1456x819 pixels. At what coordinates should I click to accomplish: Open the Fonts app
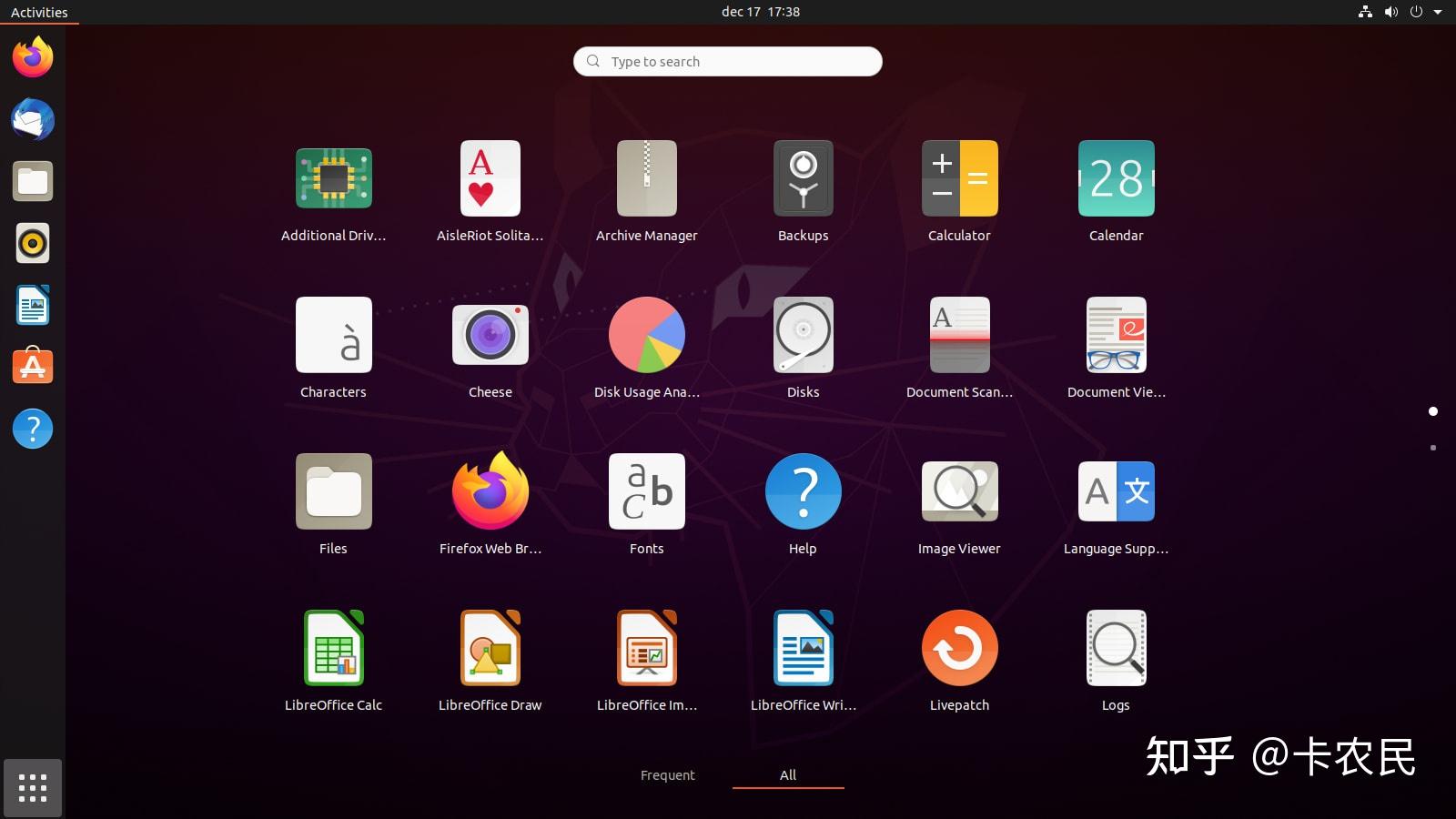click(647, 491)
